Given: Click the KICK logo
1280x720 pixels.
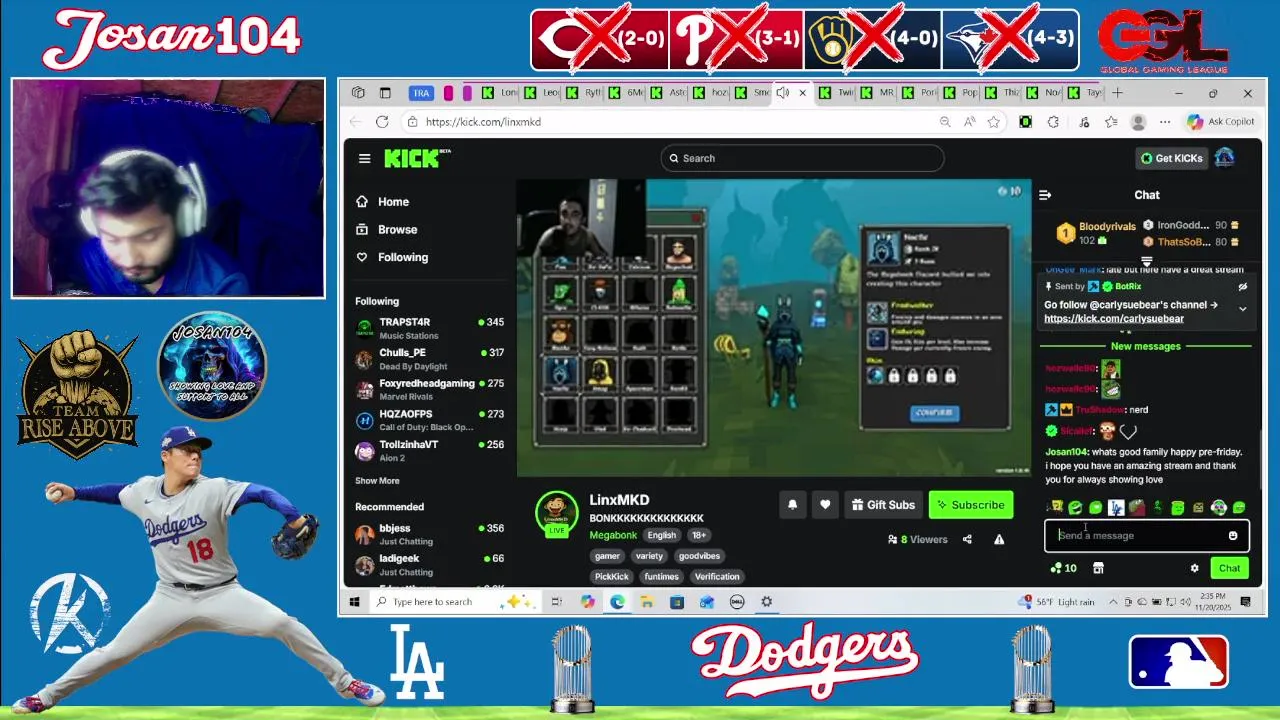Looking at the screenshot, I should pyautogui.click(x=417, y=158).
